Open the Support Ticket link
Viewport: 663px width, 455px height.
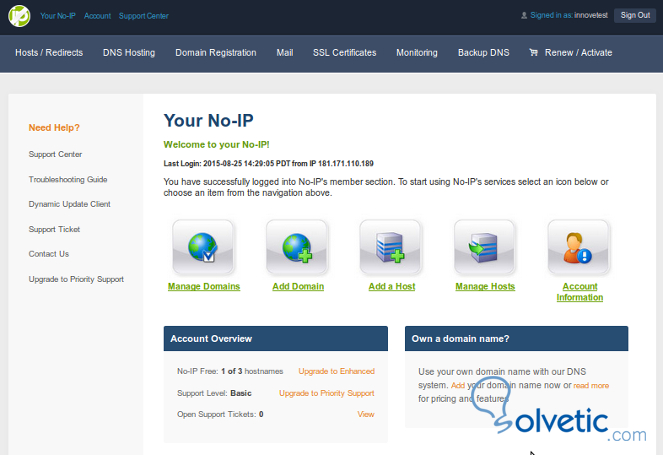click(x=55, y=229)
